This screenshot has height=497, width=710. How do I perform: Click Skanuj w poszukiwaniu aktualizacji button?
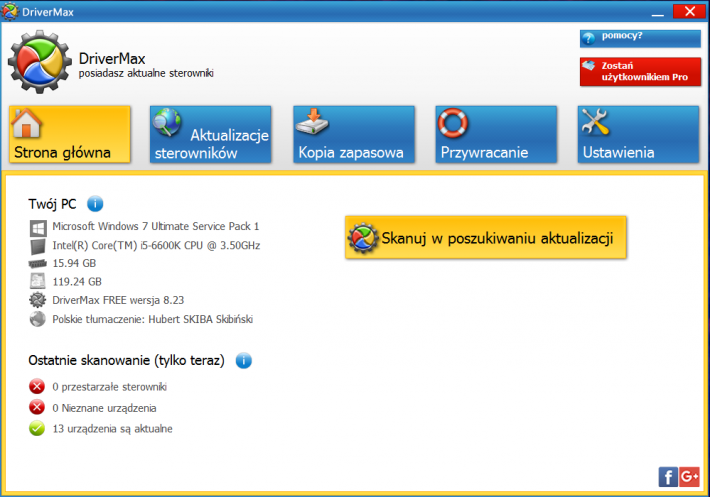[x=485, y=238]
